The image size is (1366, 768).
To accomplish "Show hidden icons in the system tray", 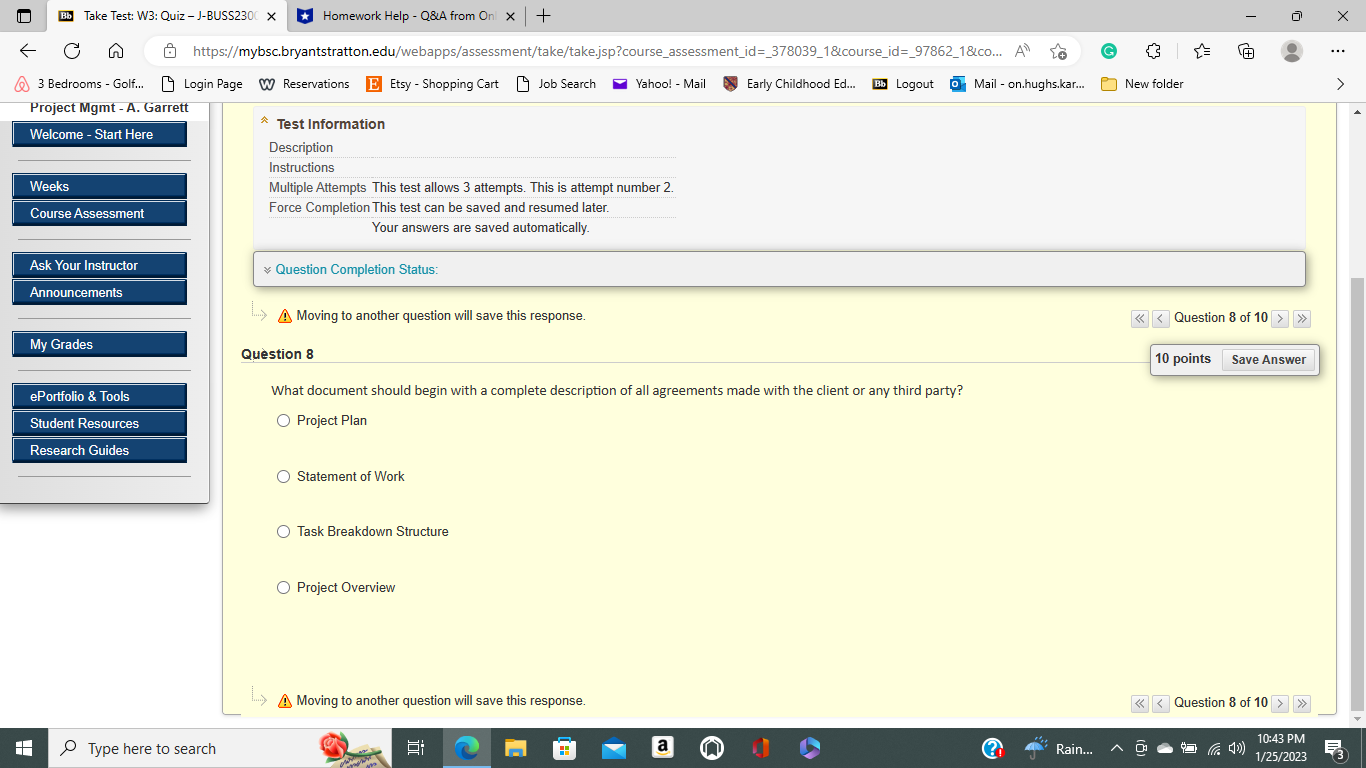I will [1117, 748].
